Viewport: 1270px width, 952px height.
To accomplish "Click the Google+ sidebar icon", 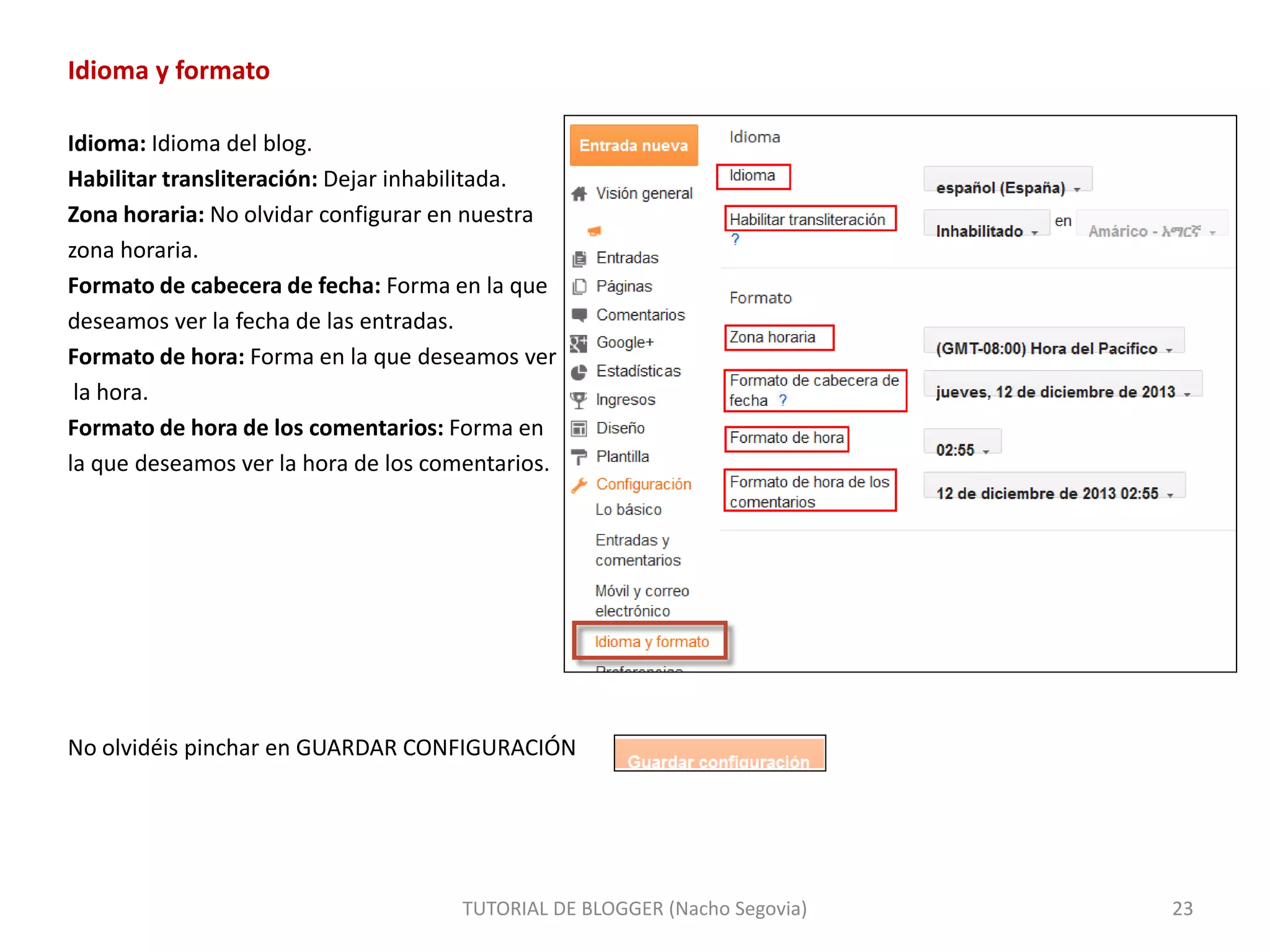I will pyautogui.click(x=579, y=343).
